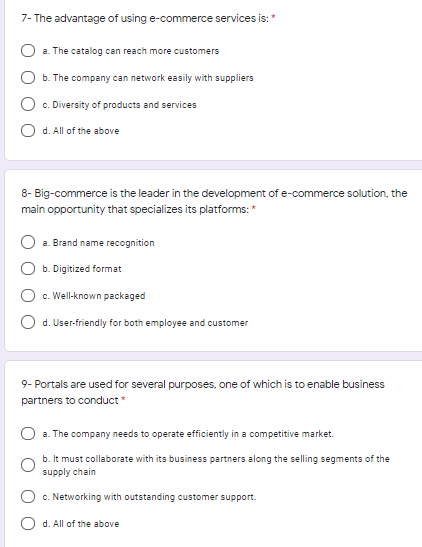This screenshot has height=547, width=422.
Task: Choose 'The company can network easily with suppliers'
Action: click(28, 77)
